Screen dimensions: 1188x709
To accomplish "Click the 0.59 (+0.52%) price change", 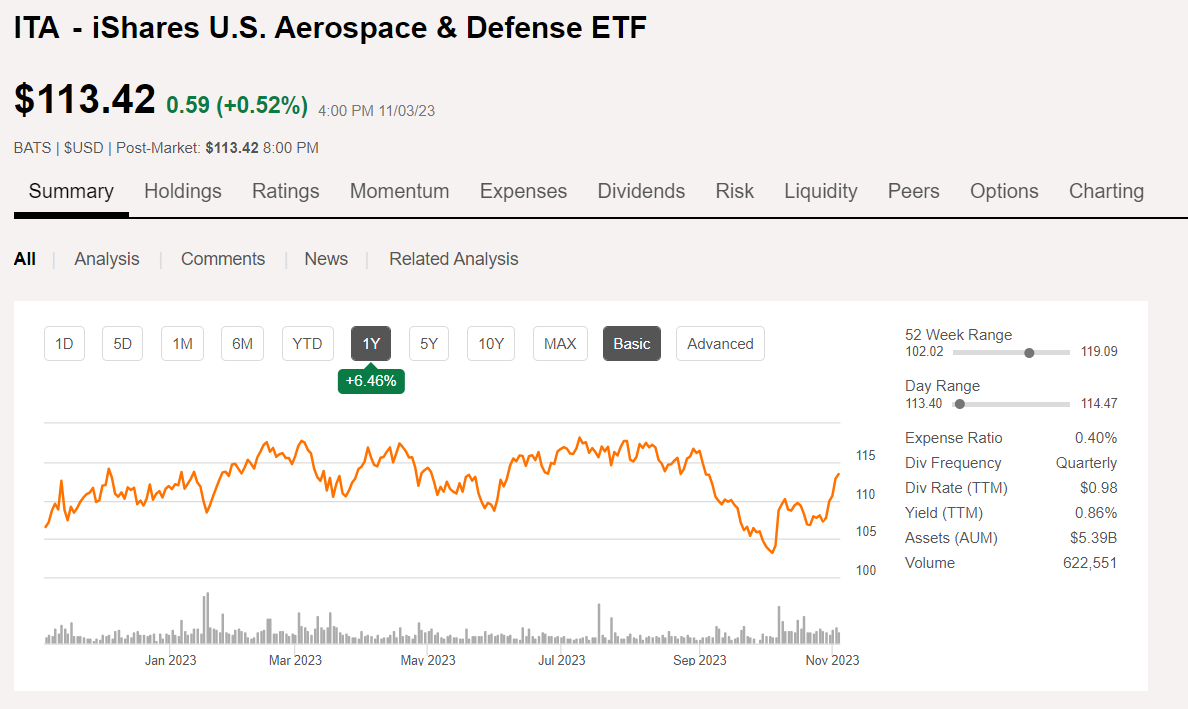I will pos(237,105).
